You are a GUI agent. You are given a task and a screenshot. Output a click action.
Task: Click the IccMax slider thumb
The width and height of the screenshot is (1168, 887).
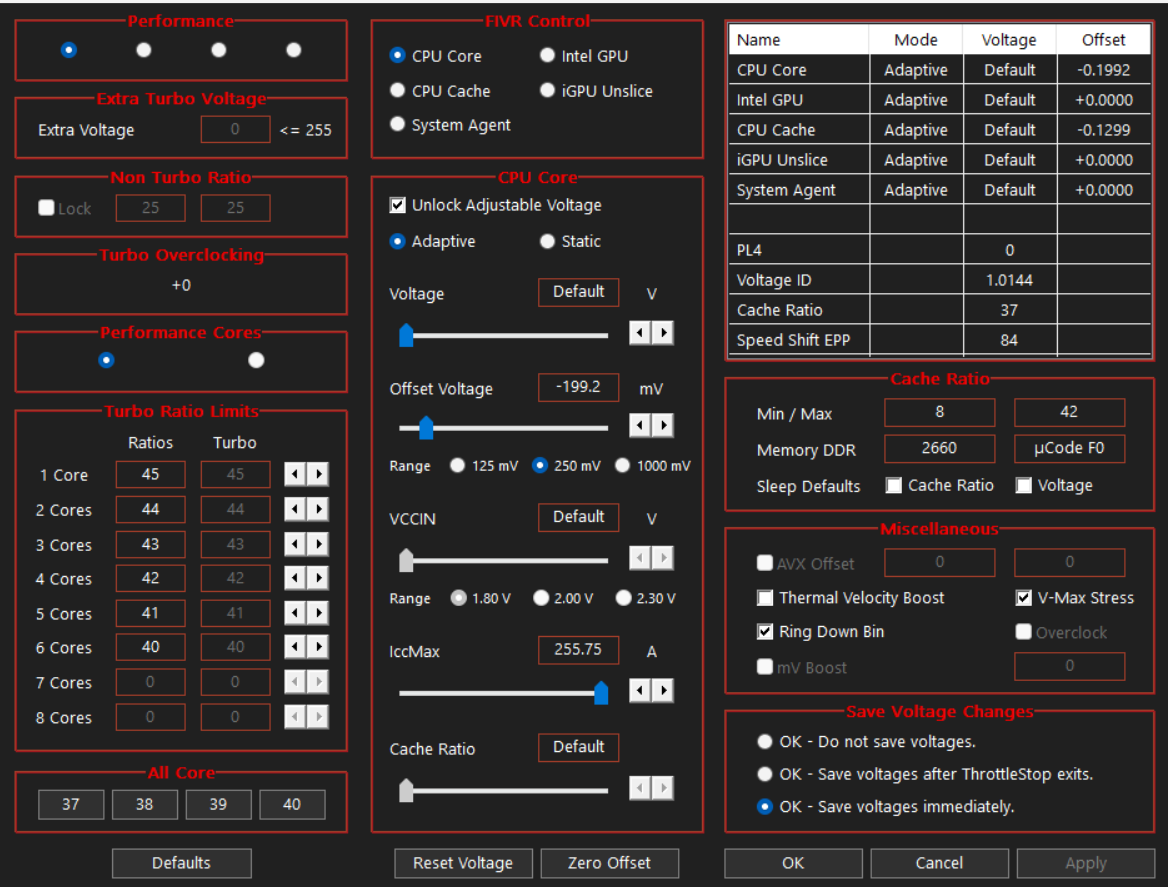coord(601,693)
